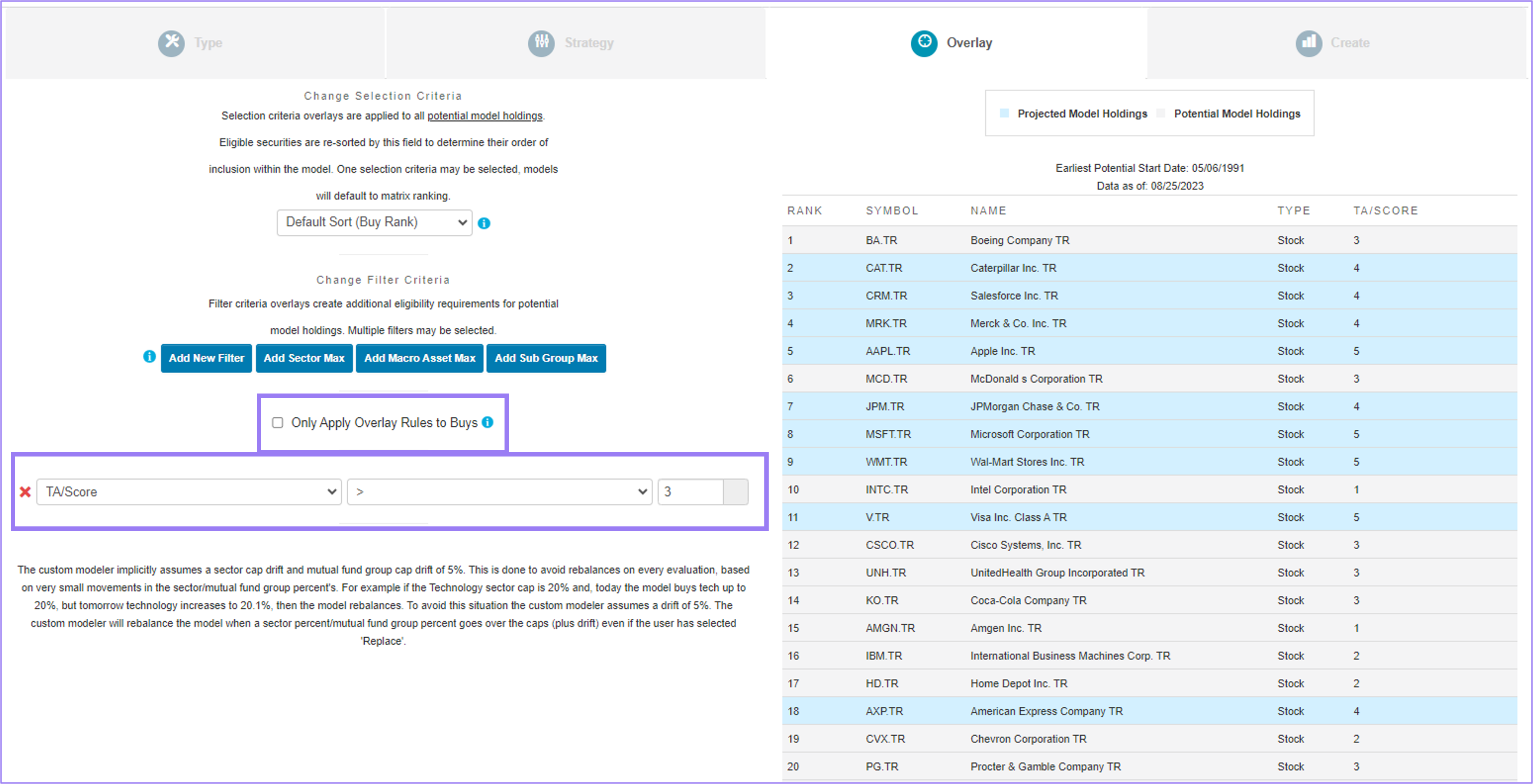
Task: Go to the Create tab
Action: tap(1337, 43)
